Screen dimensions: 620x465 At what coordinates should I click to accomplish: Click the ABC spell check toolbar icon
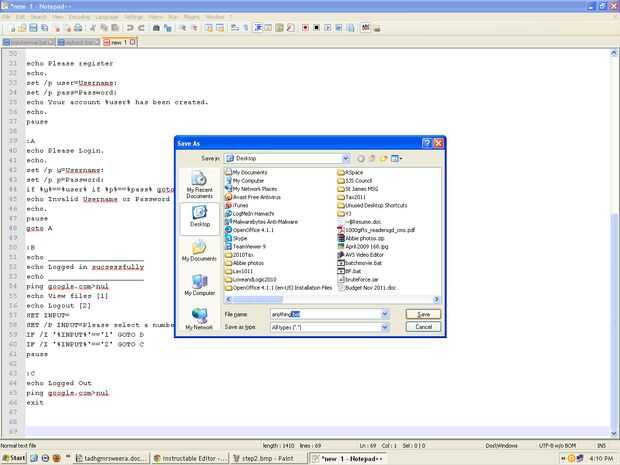tap(365, 28)
